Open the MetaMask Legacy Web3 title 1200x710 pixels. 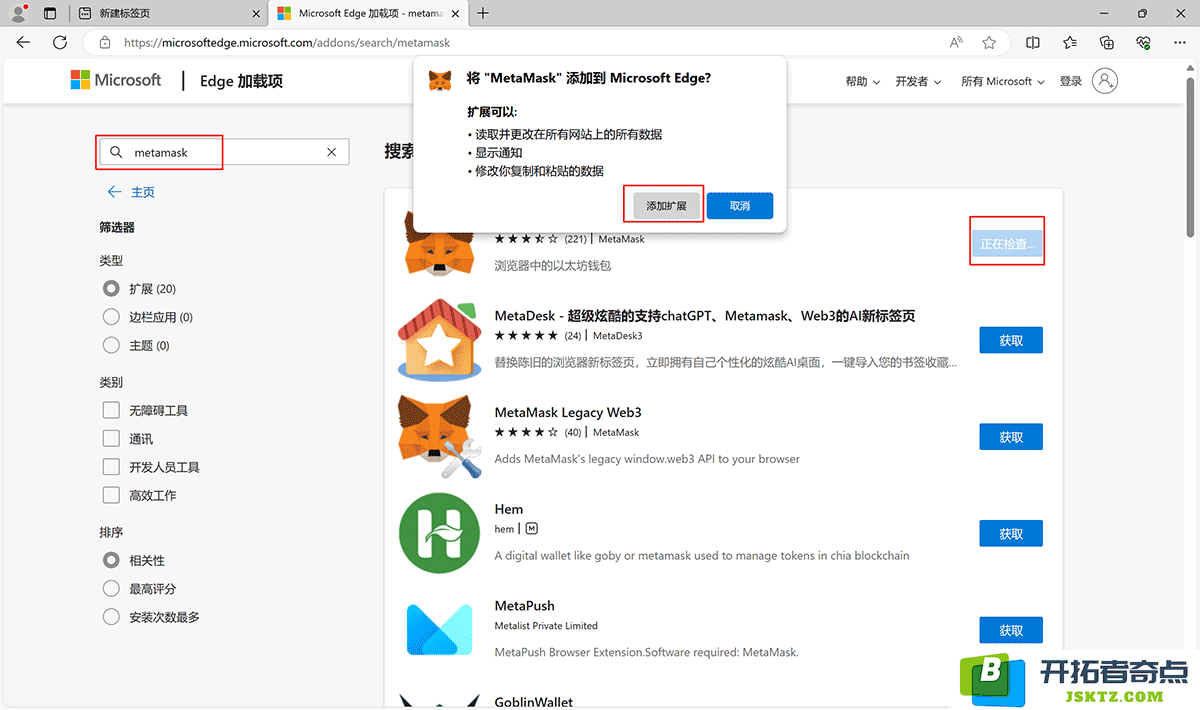568,412
